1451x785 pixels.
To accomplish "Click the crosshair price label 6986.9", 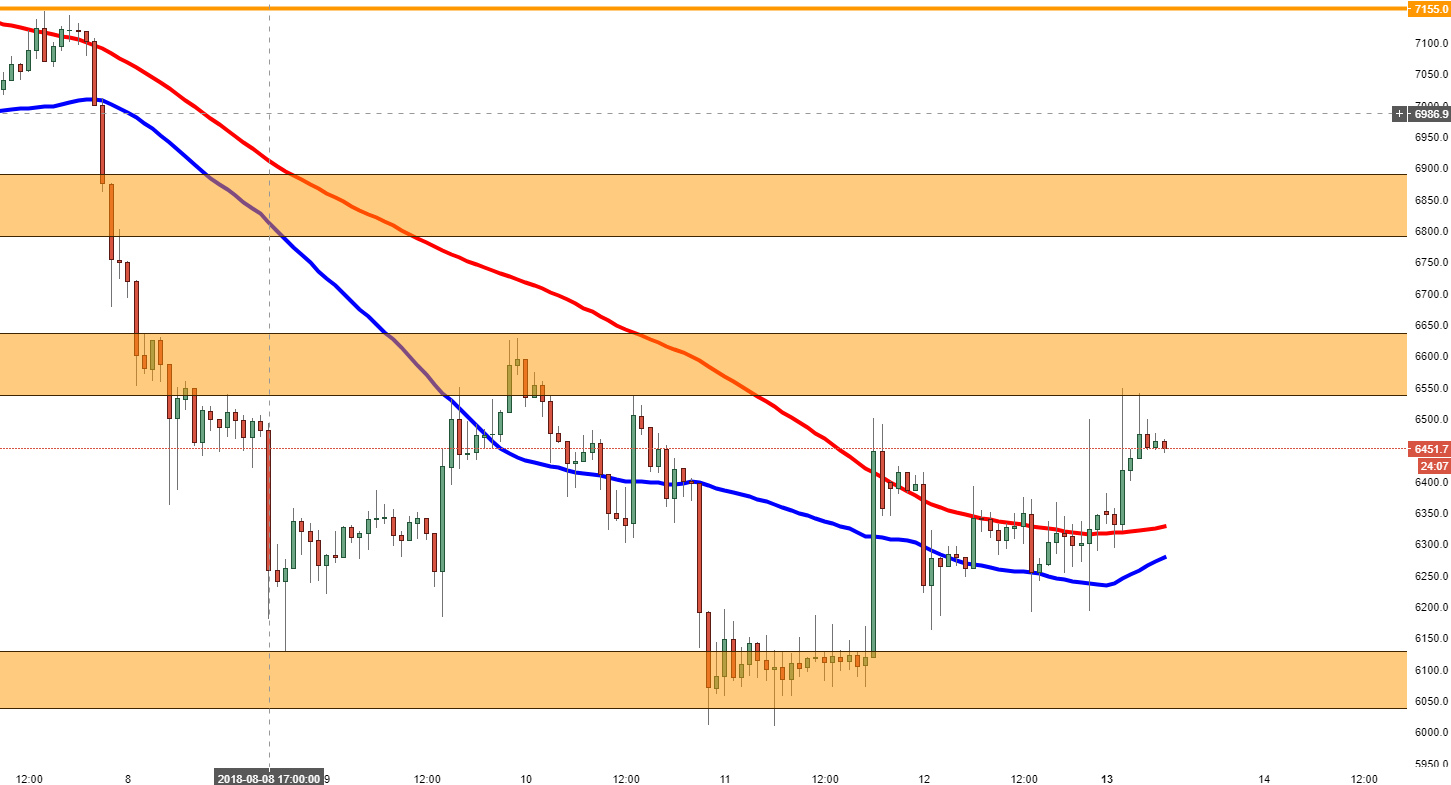I will pyautogui.click(x=1430, y=114).
